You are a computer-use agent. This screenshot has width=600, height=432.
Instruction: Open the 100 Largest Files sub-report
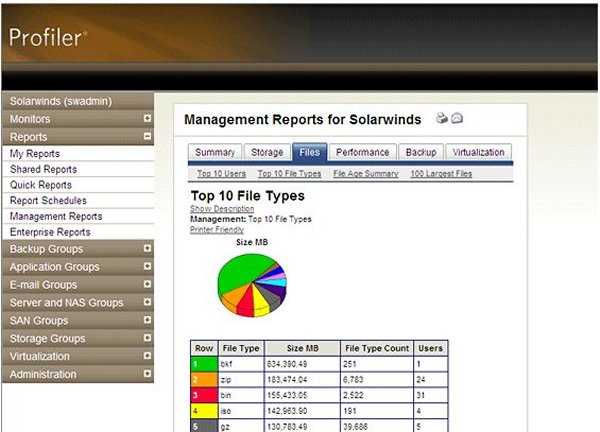coord(441,174)
